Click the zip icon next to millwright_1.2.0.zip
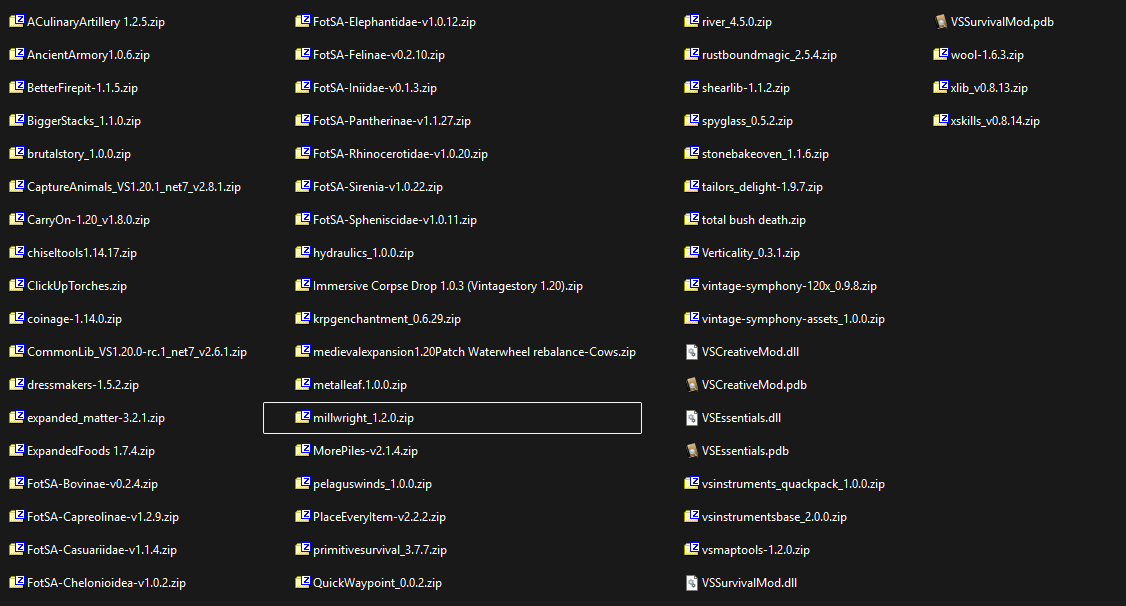1126x606 pixels. click(302, 418)
